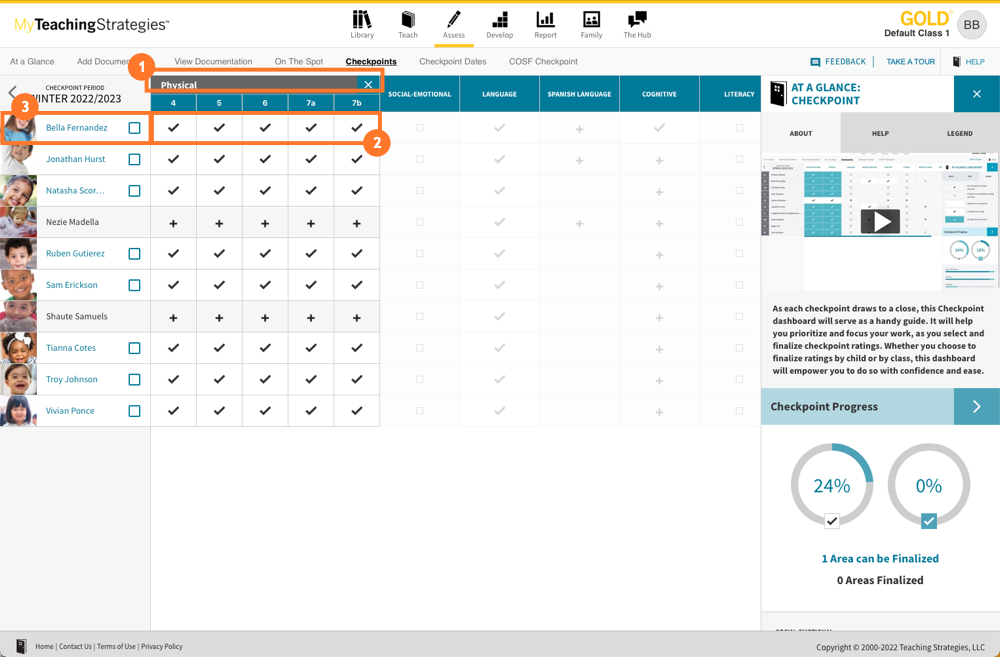This screenshot has height=657, width=1000.
Task: Open the Family icon
Action: 591,20
